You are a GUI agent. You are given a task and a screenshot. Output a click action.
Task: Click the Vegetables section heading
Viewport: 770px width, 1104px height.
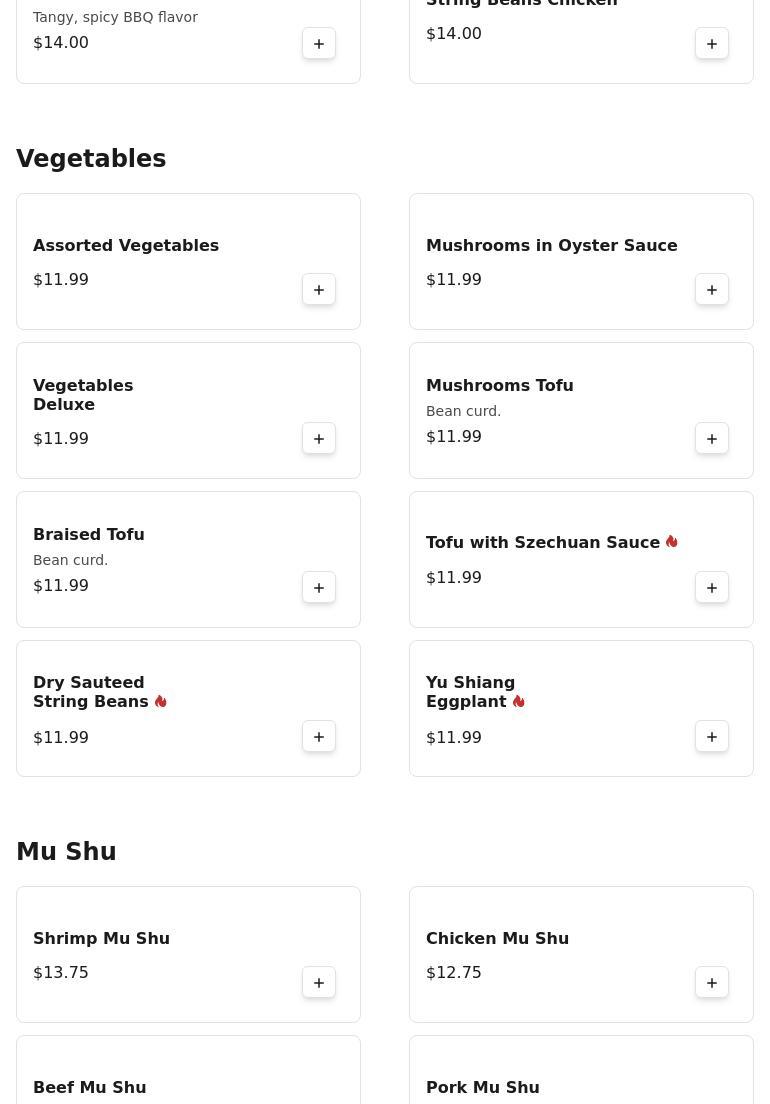point(91,159)
